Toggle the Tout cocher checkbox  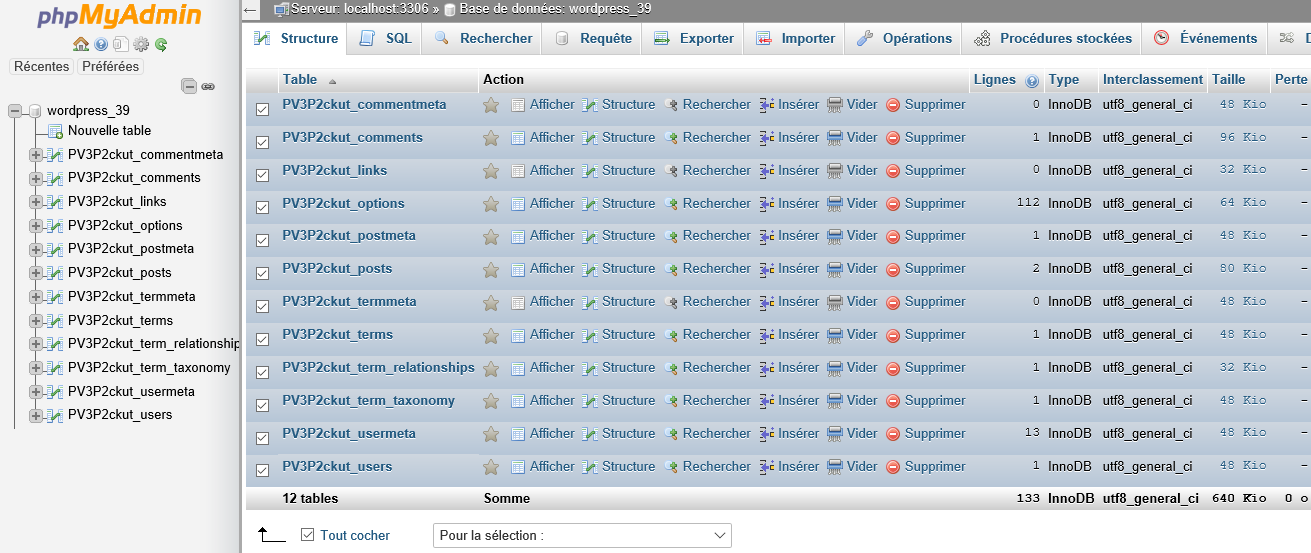[308, 535]
